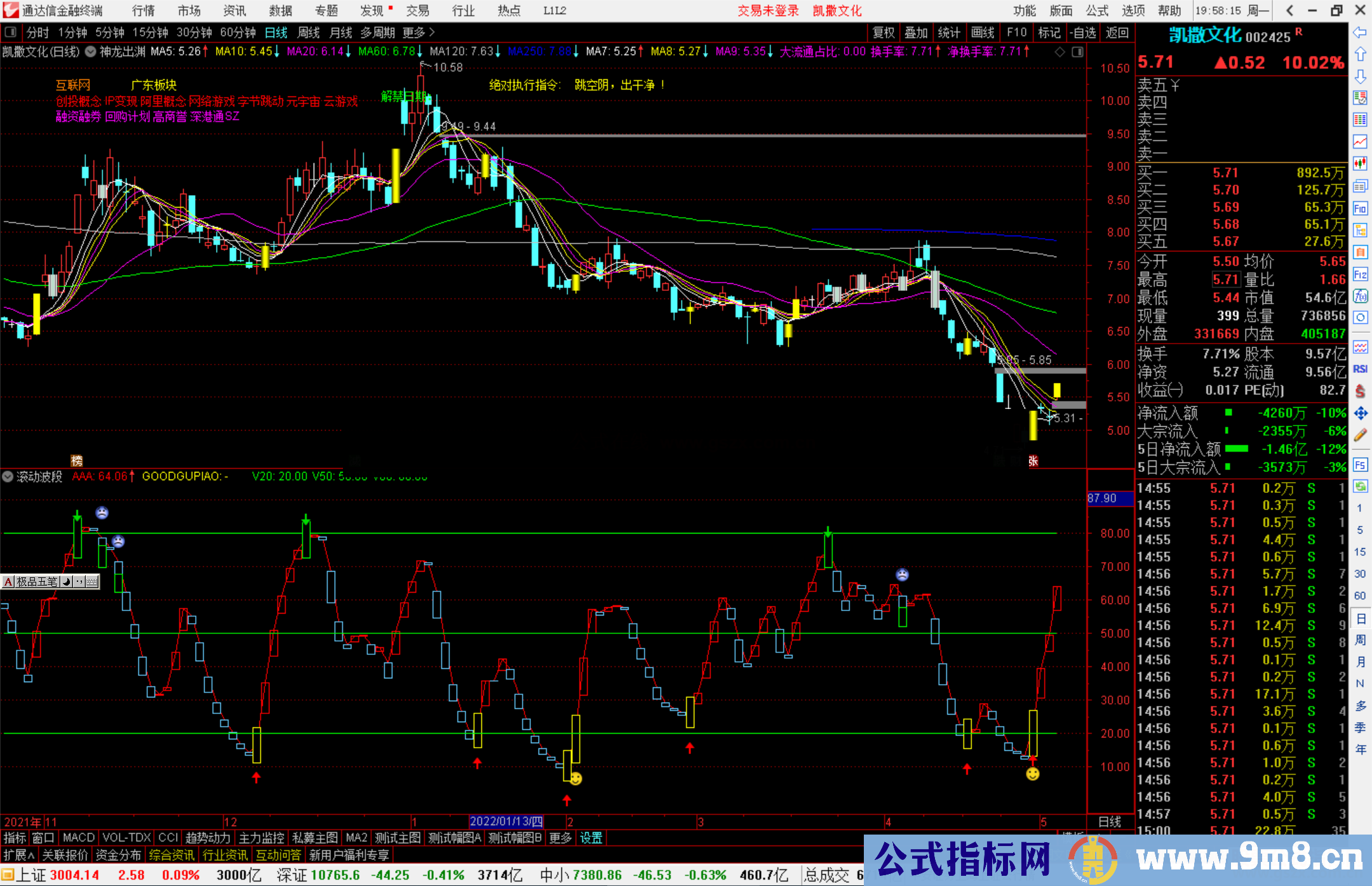Image resolution: width=1372 pixels, height=886 pixels.
Task: Click the MACD indicator tab at the bottom
Action: (79, 838)
